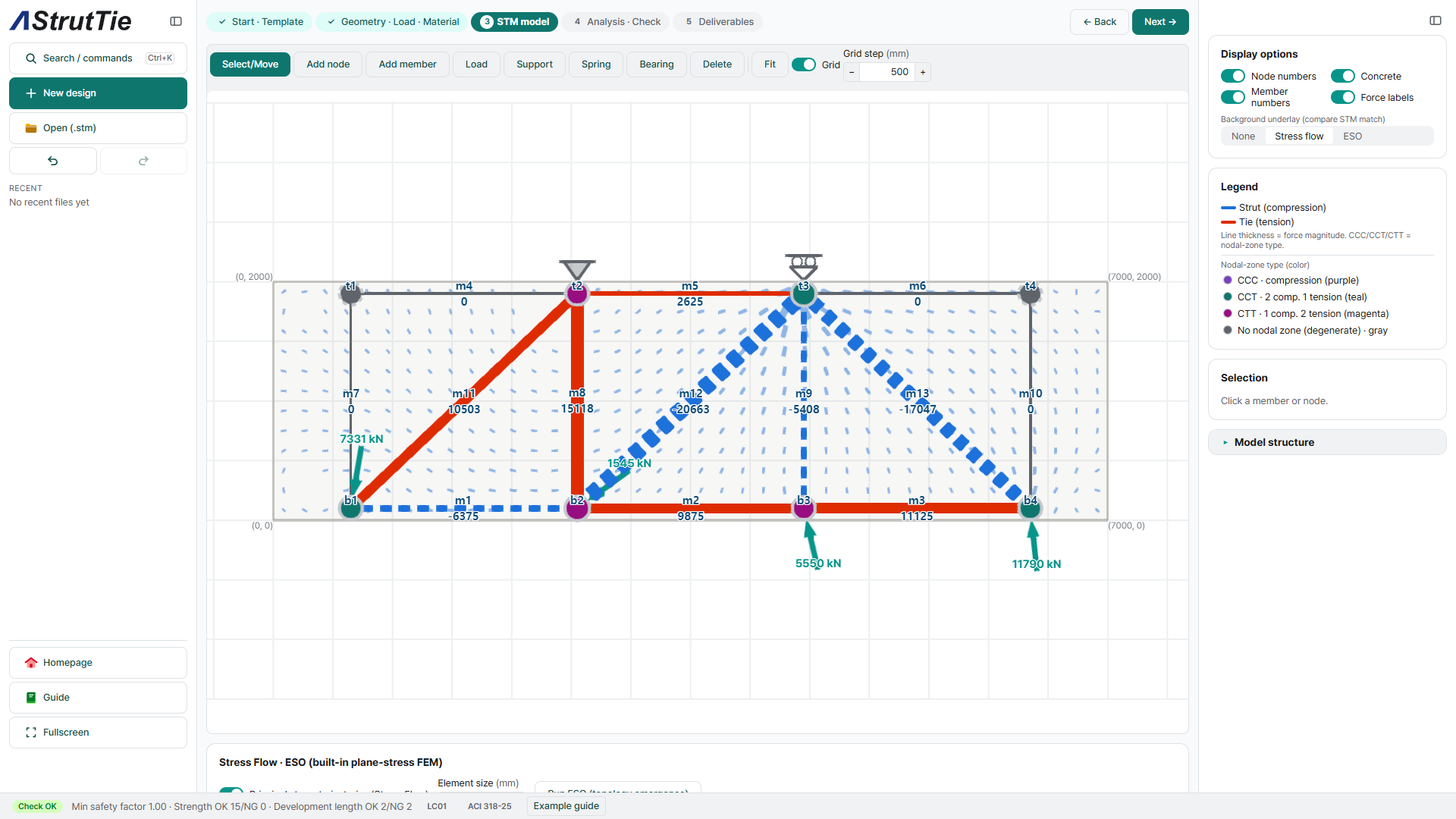Select gray node t4 on the canvas
The image size is (1456, 819).
pos(1031,293)
